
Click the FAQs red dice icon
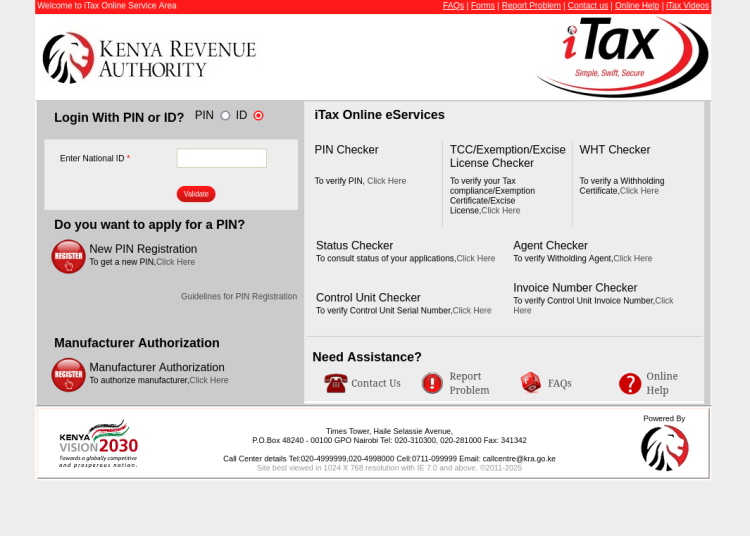[531, 383]
